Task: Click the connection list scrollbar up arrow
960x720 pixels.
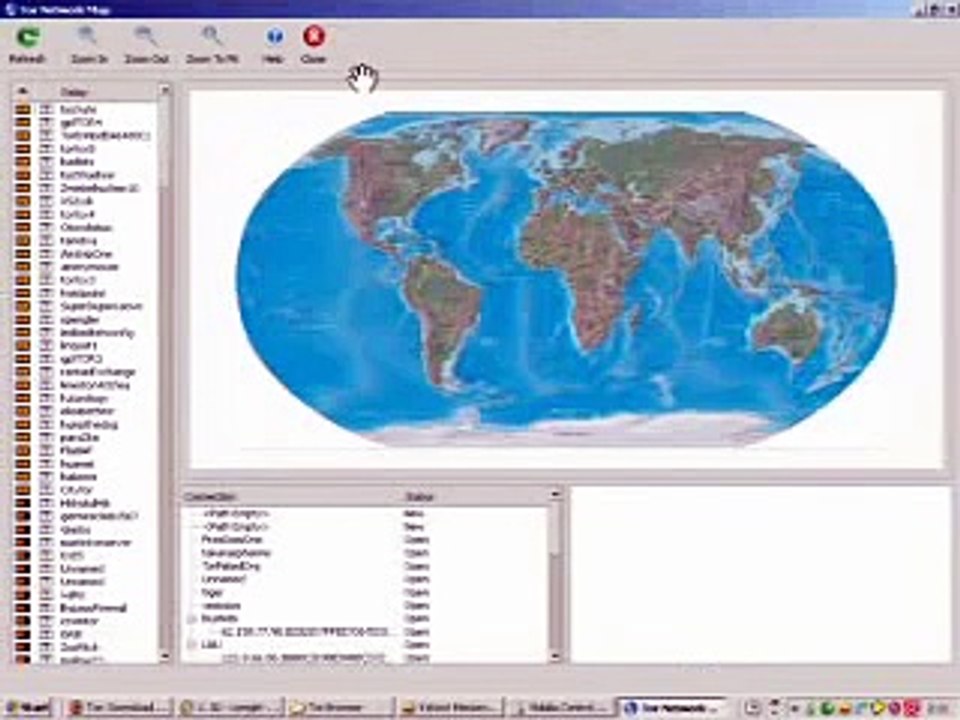Action: [x=555, y=495]
